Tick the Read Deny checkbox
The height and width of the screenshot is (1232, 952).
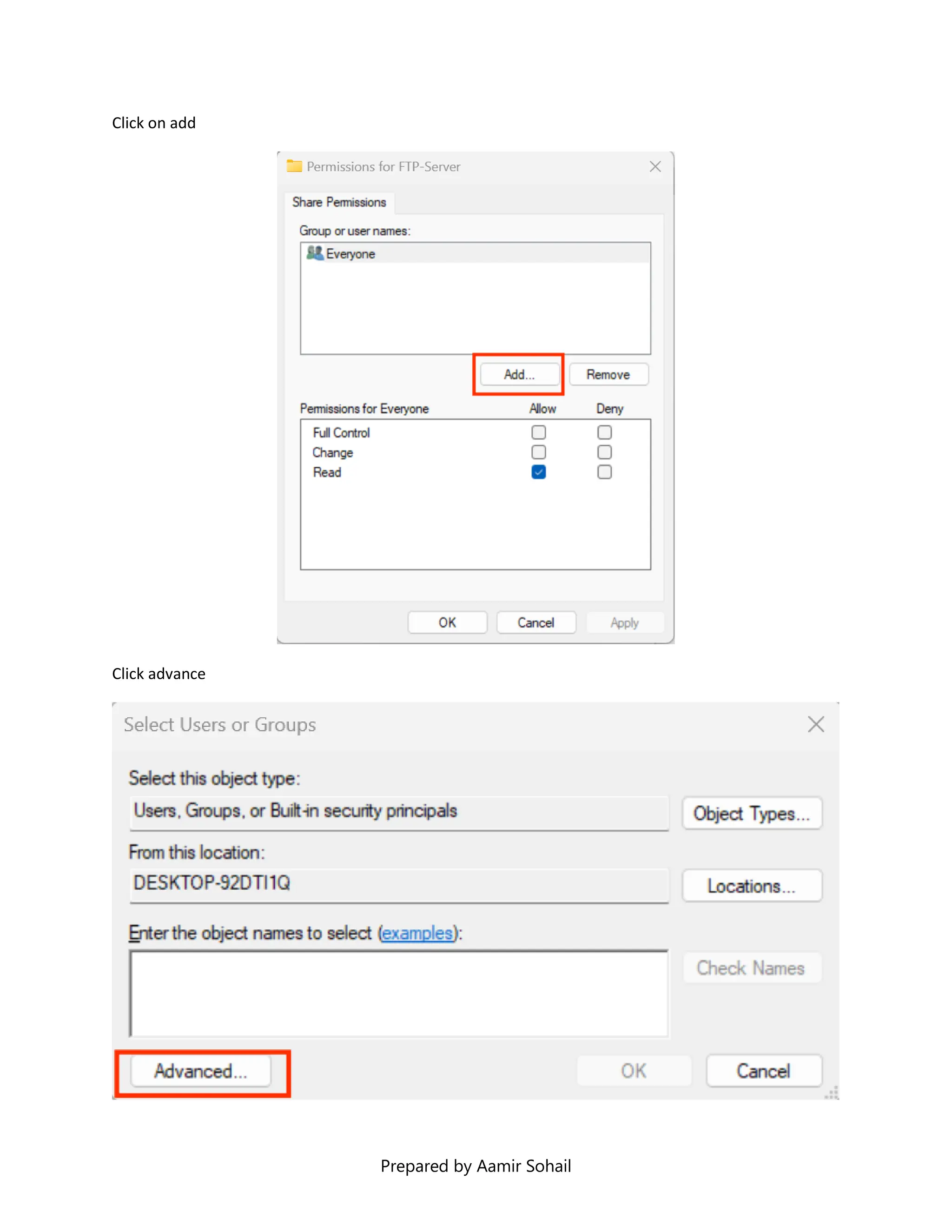pyautogui.click(x=604, y=472)
